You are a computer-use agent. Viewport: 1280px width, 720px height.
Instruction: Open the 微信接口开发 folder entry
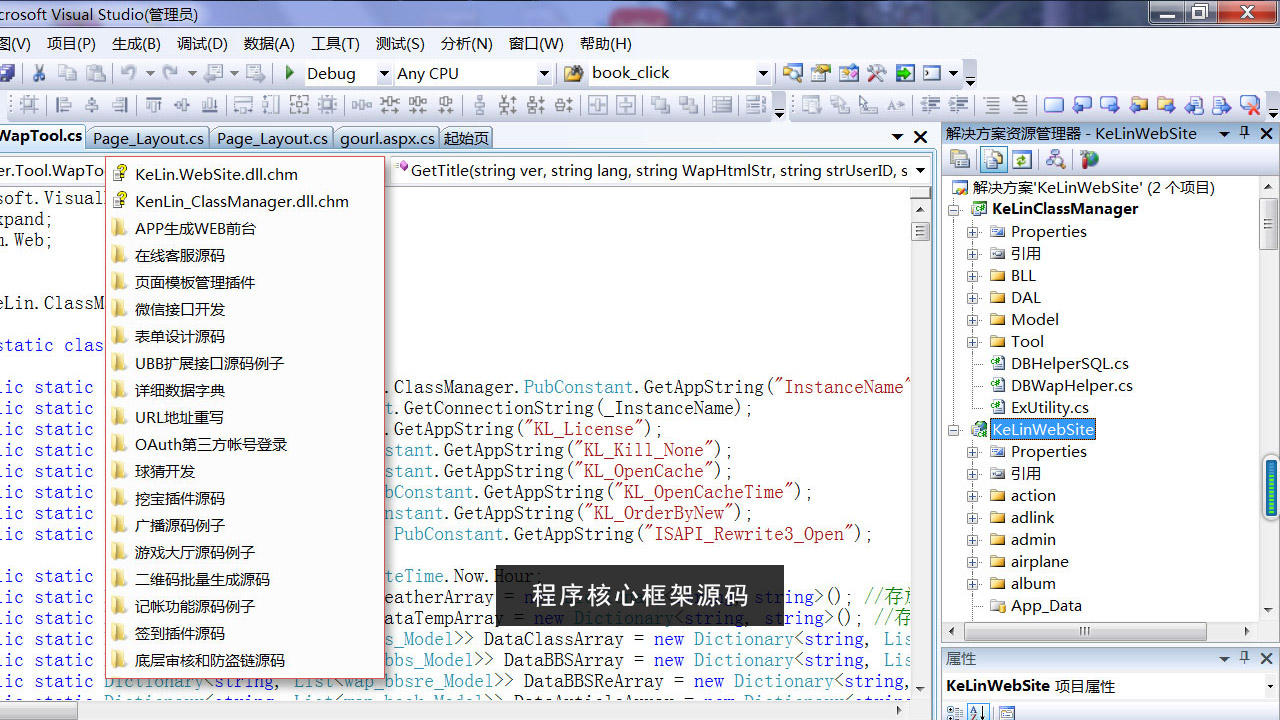click(180, 310)
